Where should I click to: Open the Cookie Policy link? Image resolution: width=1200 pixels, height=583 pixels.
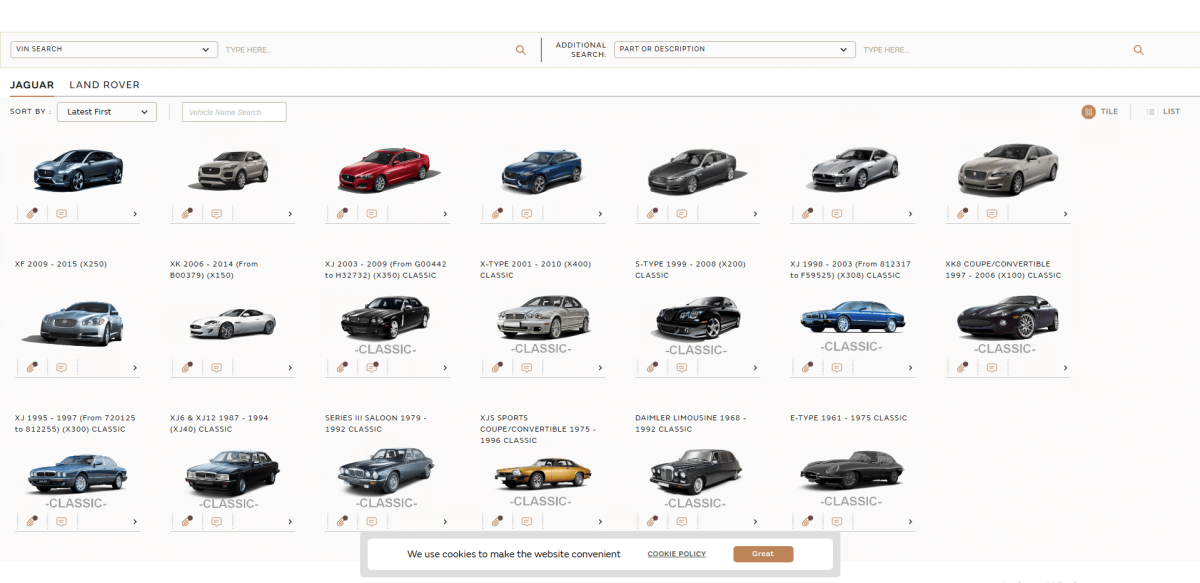coord(676,554)
